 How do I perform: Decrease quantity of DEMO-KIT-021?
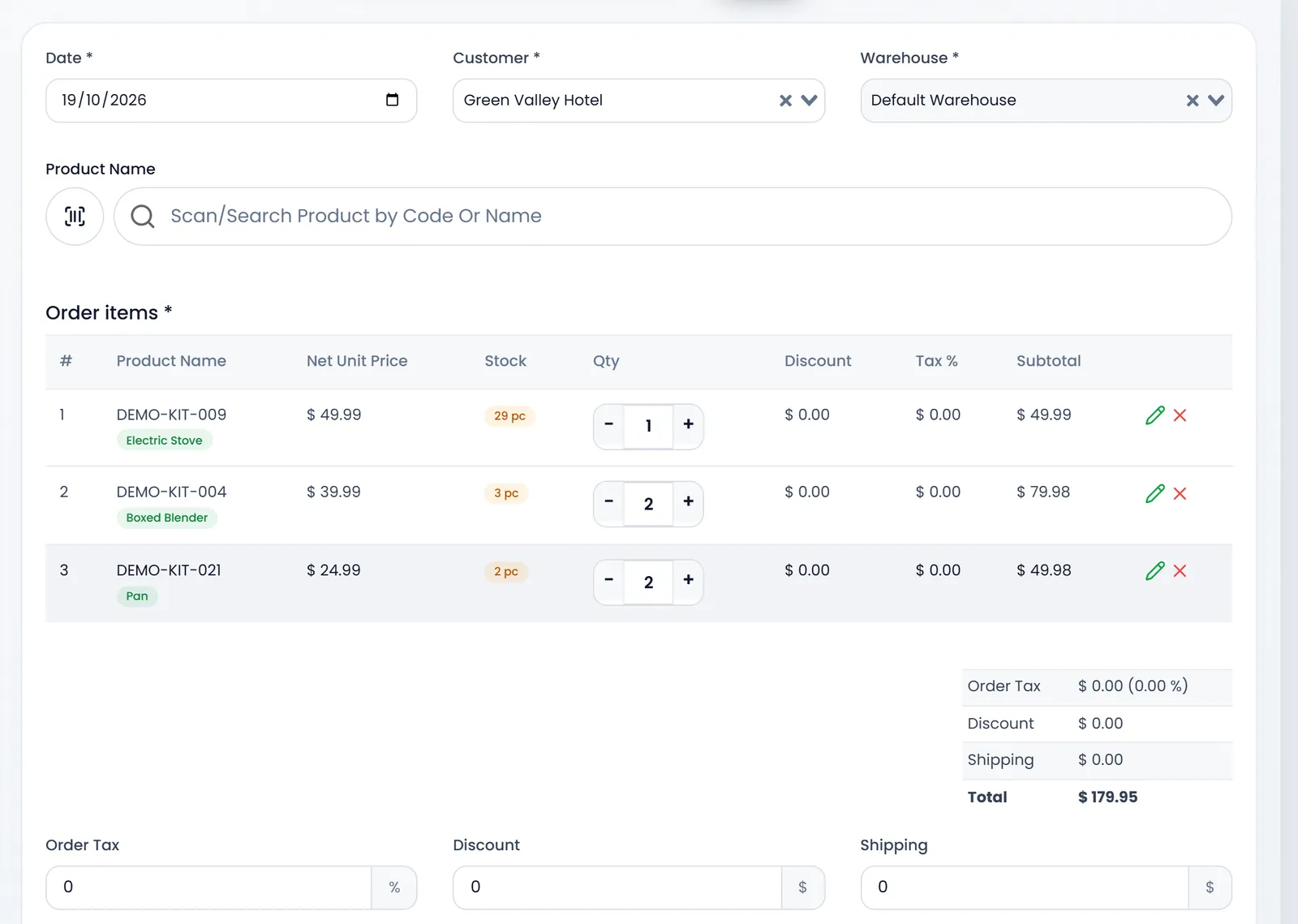click(609, 580)
